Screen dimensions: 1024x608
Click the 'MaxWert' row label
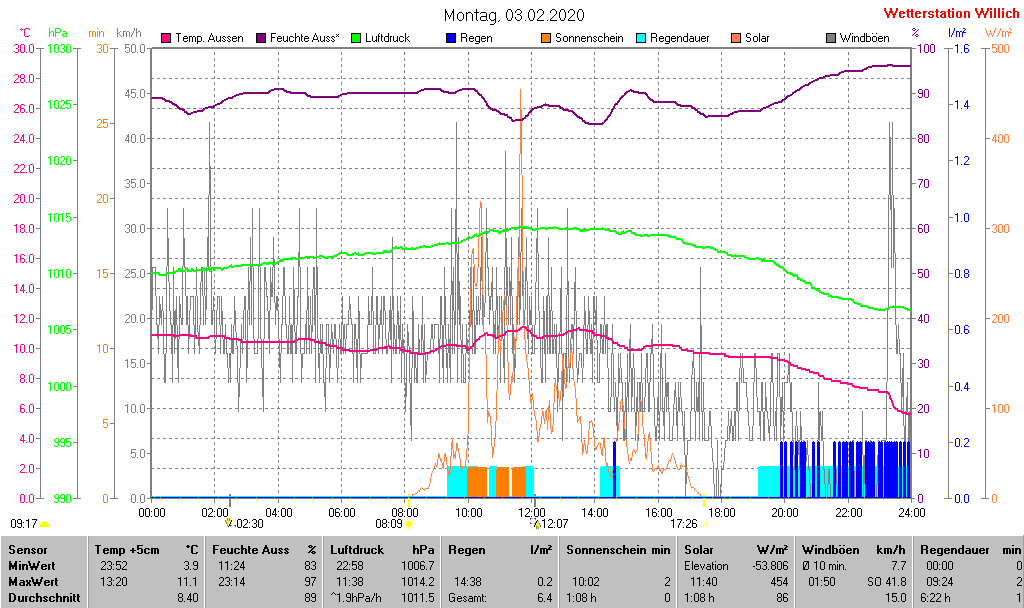pos(33,581)
